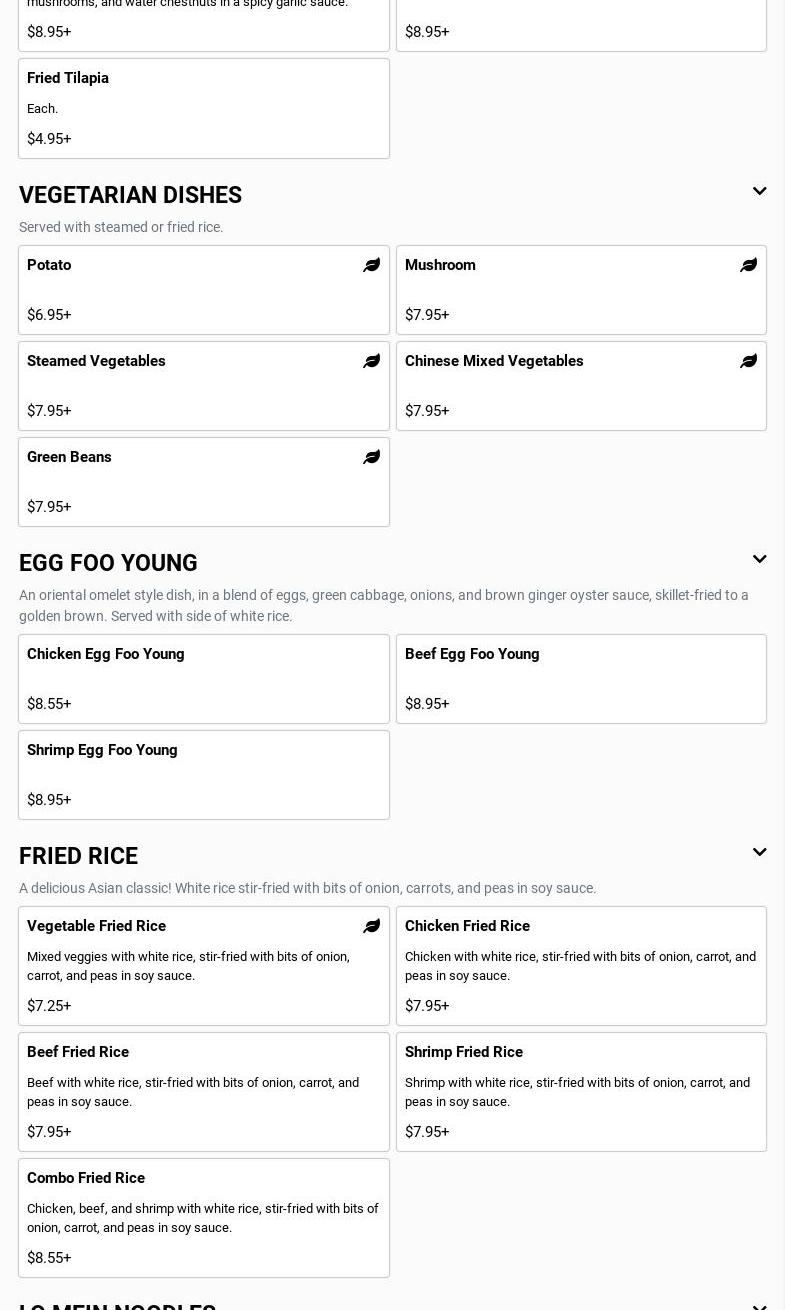
Task: Collapse the Vegetarian Dishes section
Action: click(x=759, y=191)
